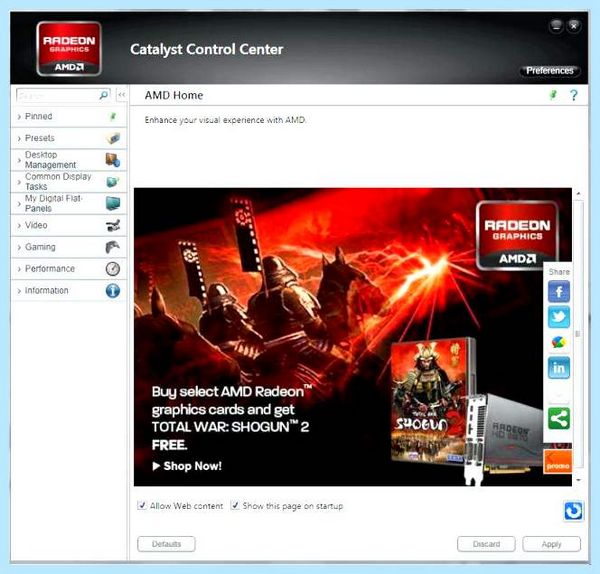Click the Apply button
The height and width of the screenshot is (574, 600).
coord(551,544)
